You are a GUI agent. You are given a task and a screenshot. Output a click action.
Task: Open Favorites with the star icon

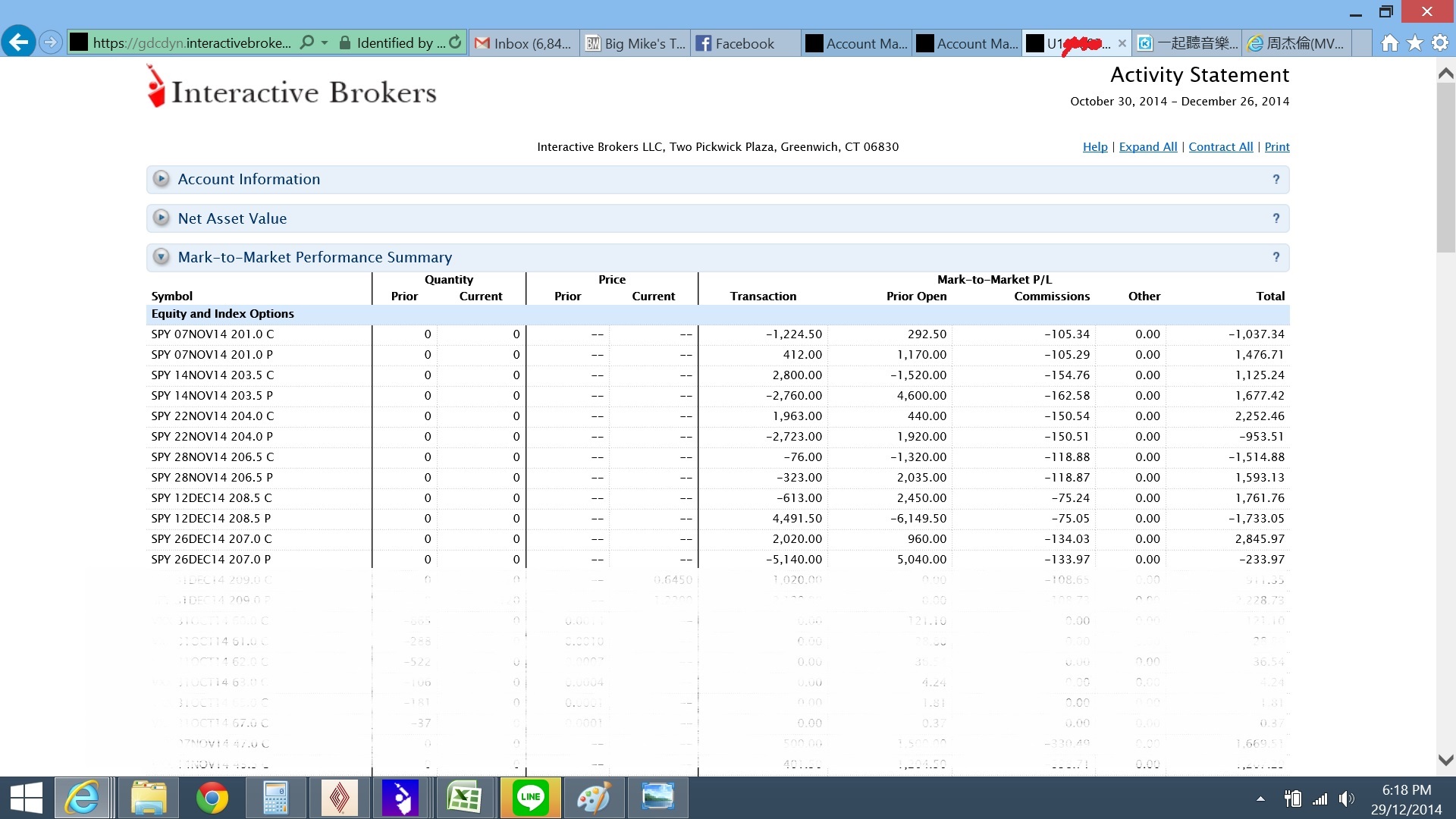[1415, 43]
